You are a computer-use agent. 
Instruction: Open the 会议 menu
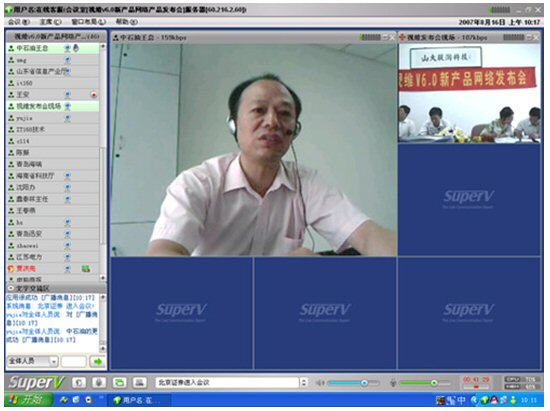pos(19,22)
